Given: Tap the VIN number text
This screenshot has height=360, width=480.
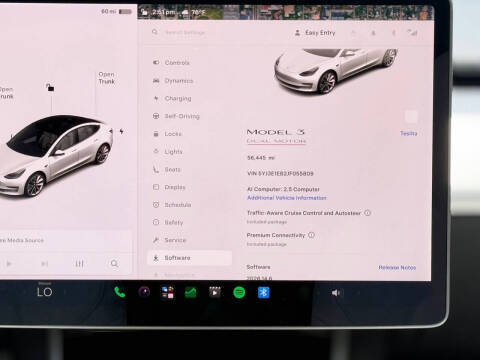Looking at the screenshot, I should click(x=280, y=173).
